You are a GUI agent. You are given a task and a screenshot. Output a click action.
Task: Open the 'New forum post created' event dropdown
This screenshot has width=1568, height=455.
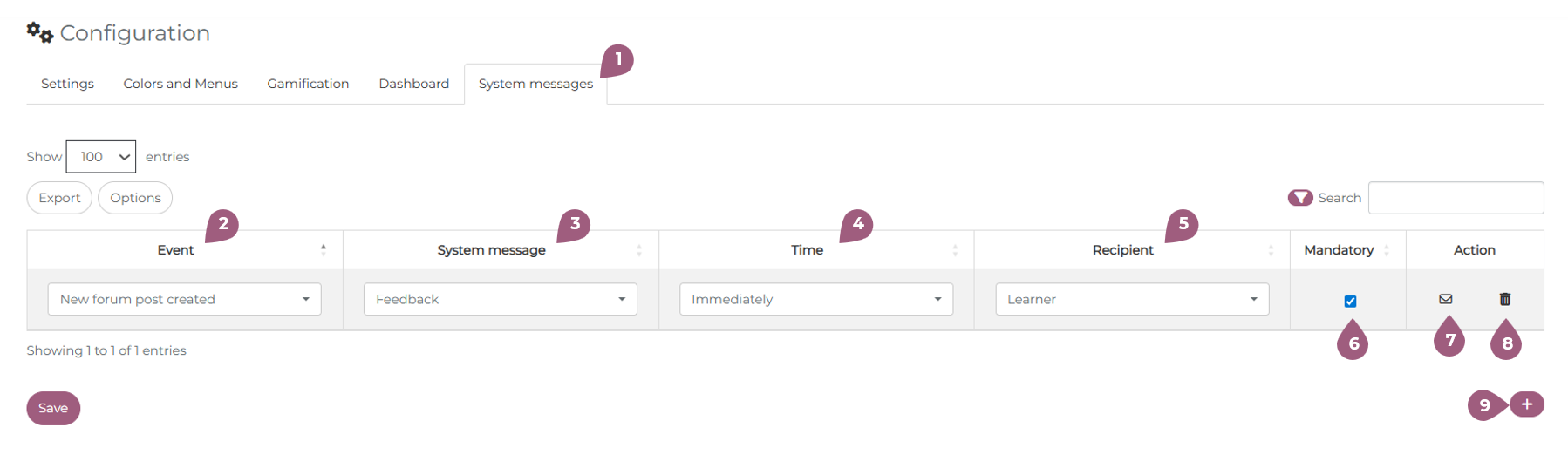[184, 299]
